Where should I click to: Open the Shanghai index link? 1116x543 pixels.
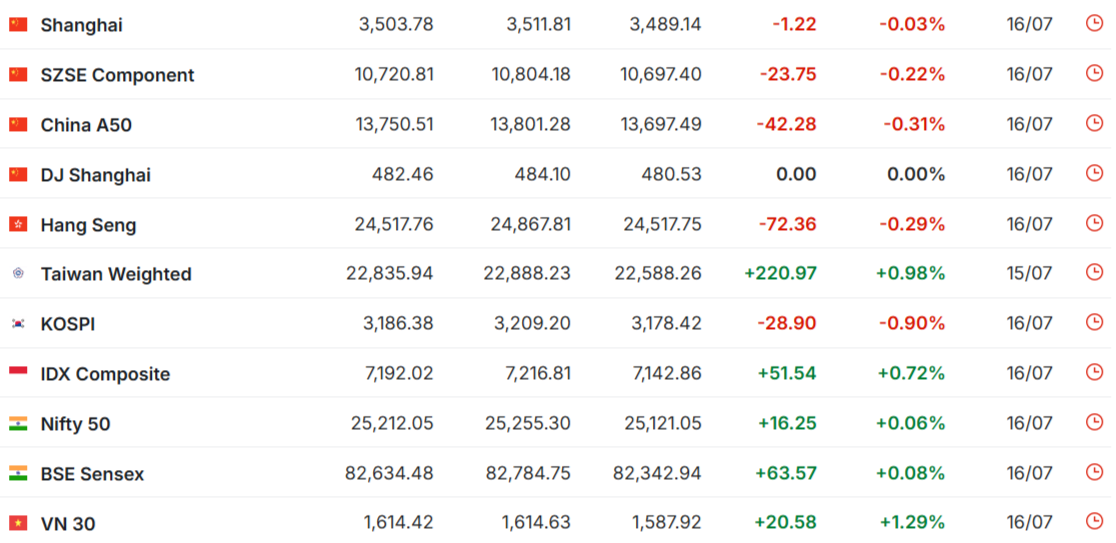coord(81,25)
